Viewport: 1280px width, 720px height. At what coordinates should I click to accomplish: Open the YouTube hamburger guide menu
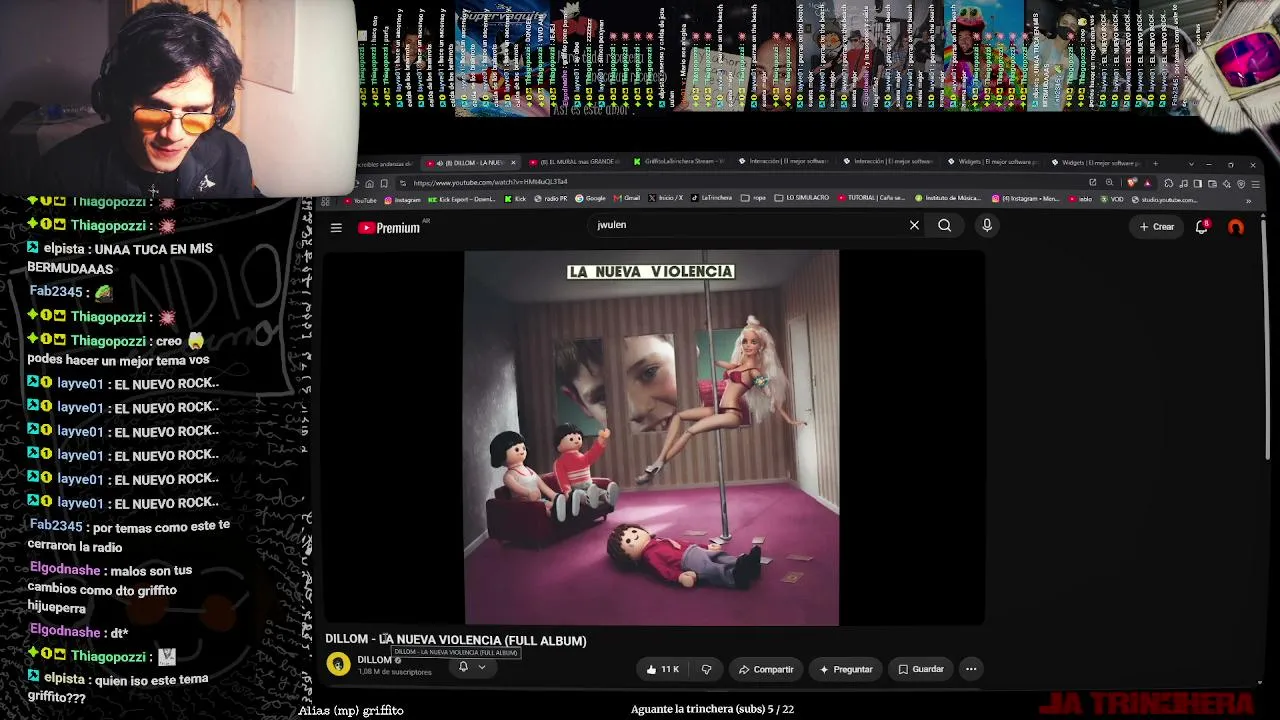click(x=336, y=228)
